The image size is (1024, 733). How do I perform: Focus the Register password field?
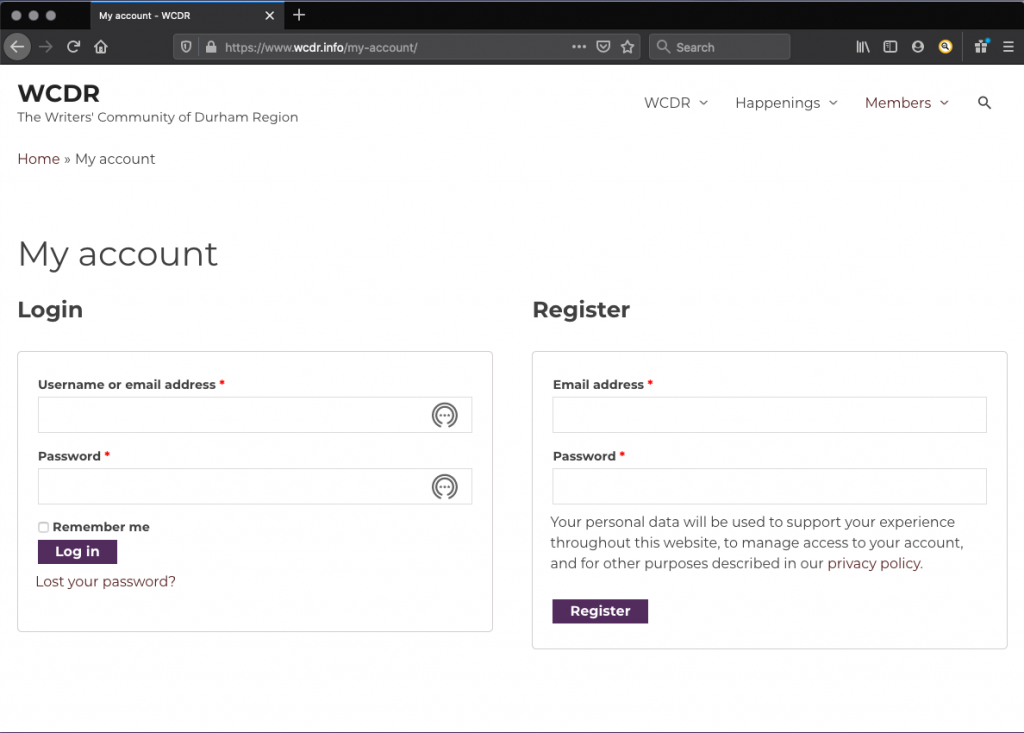[x=769, y=487]
